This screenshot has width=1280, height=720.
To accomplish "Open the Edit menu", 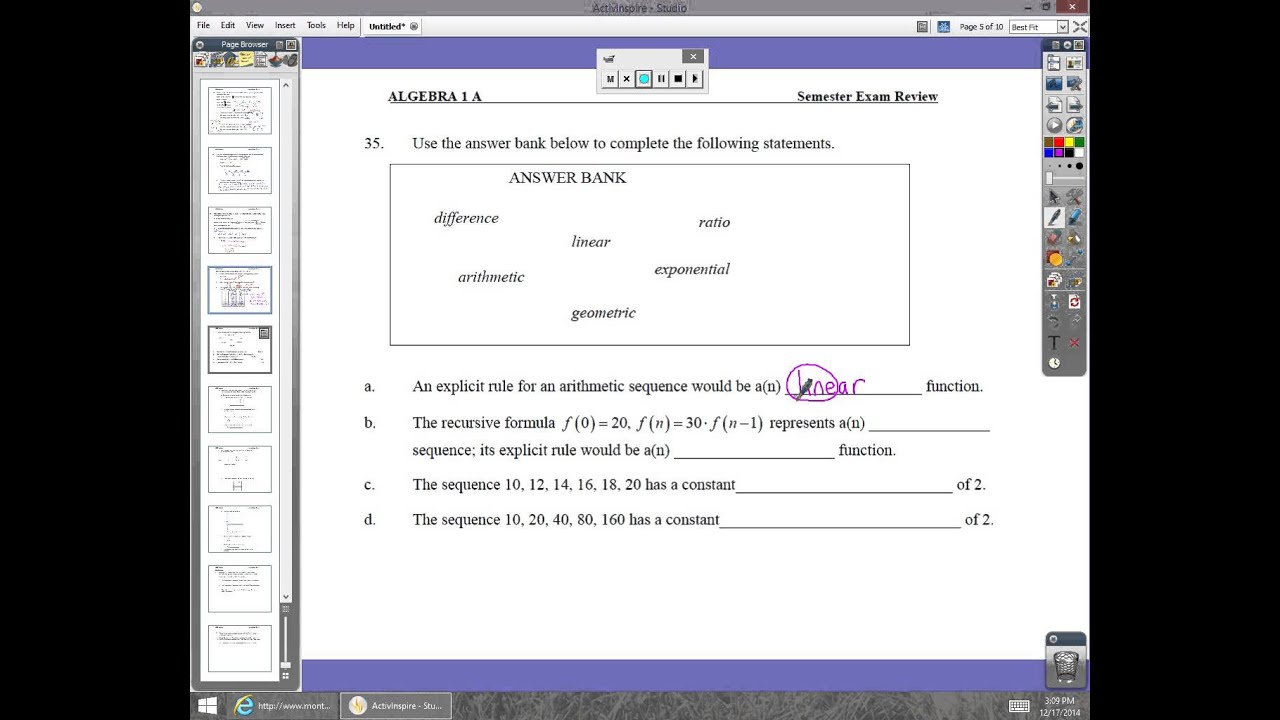I will [228, 25].
